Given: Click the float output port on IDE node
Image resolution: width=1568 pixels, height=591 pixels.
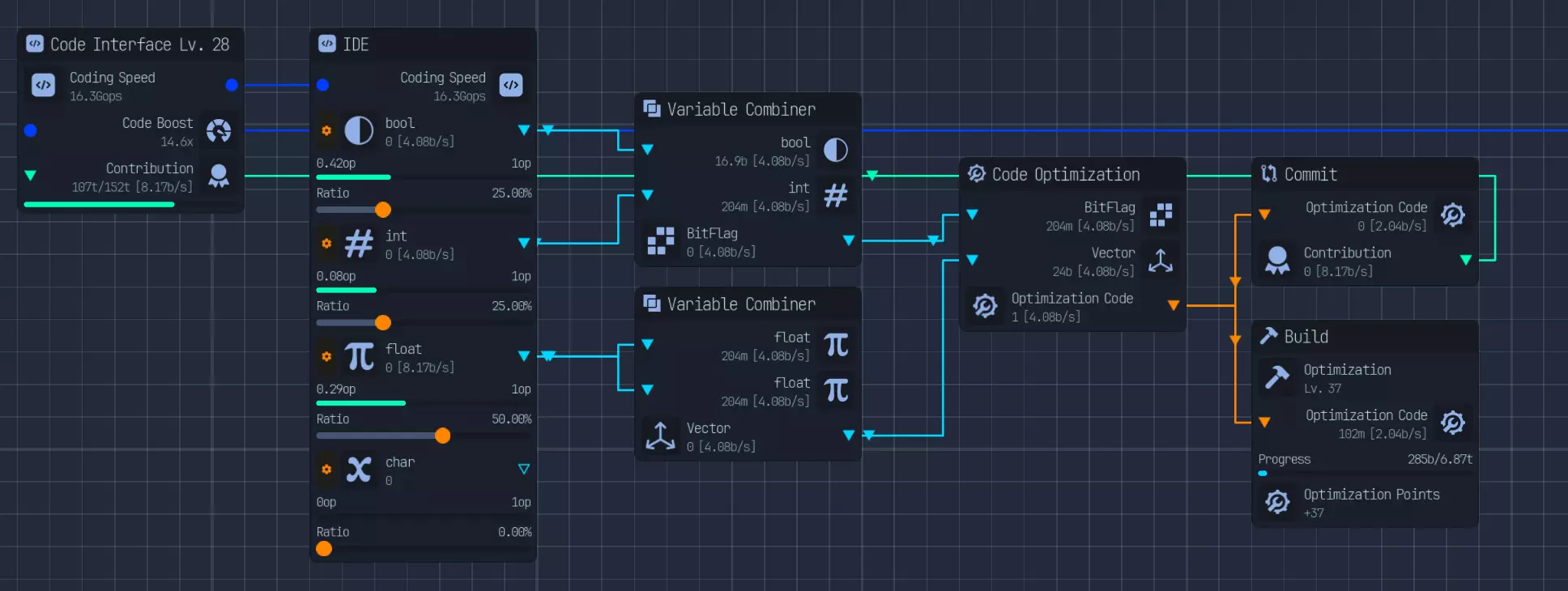Looking at the screenshot, I should coord(524,356).
